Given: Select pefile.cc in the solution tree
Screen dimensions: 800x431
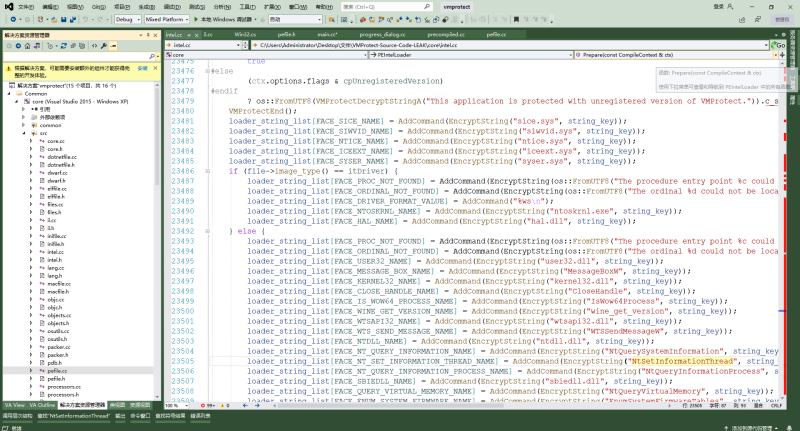Looking at the screenshot, I should [x=55, y=369].
